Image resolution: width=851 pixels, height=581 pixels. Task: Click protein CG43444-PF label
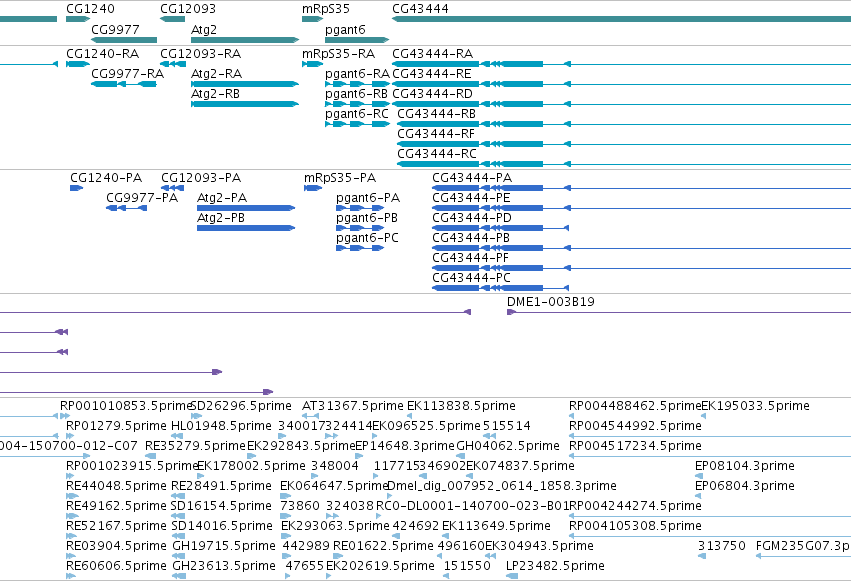[470, 258]
